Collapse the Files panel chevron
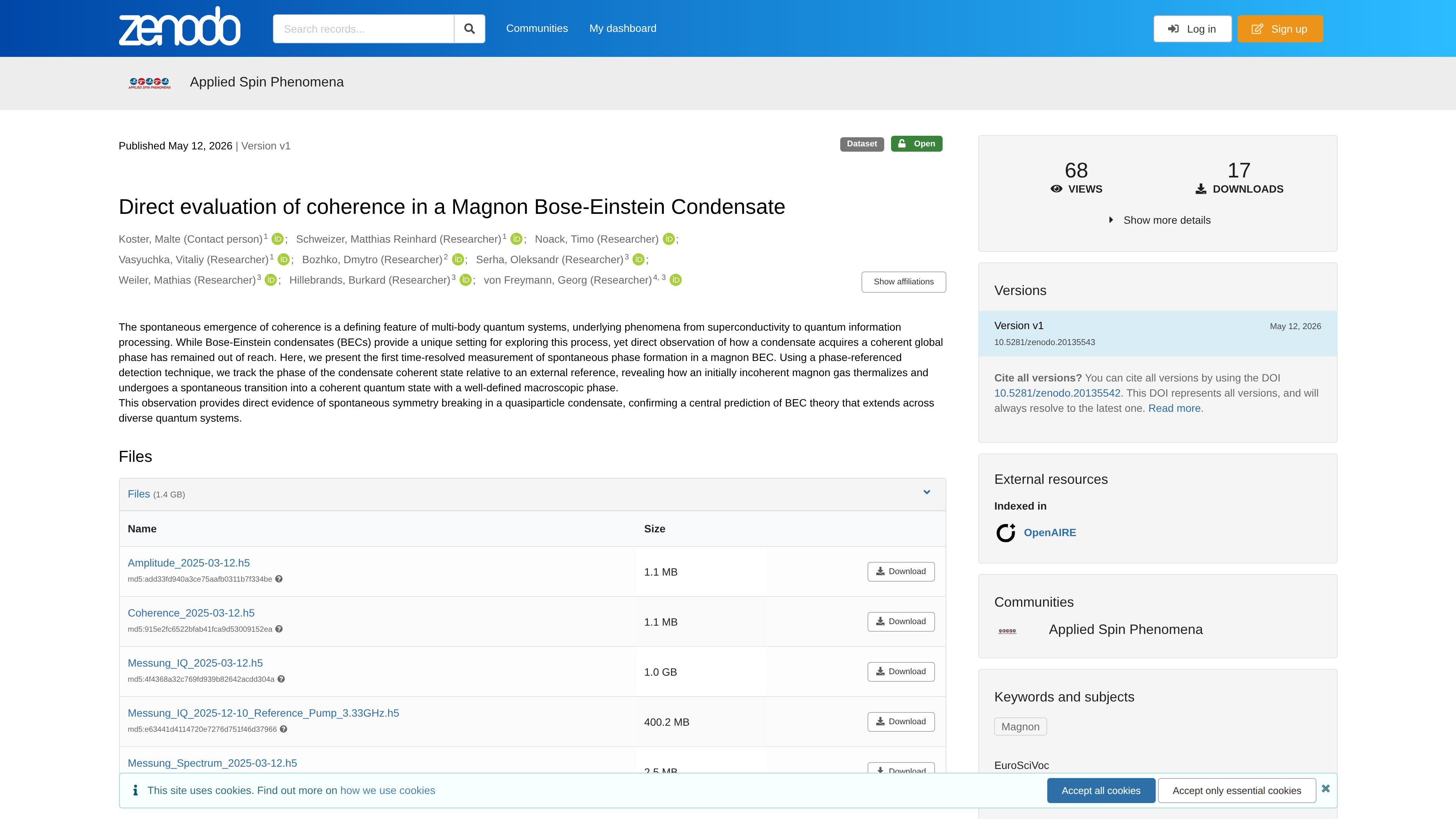 point(927,492)
